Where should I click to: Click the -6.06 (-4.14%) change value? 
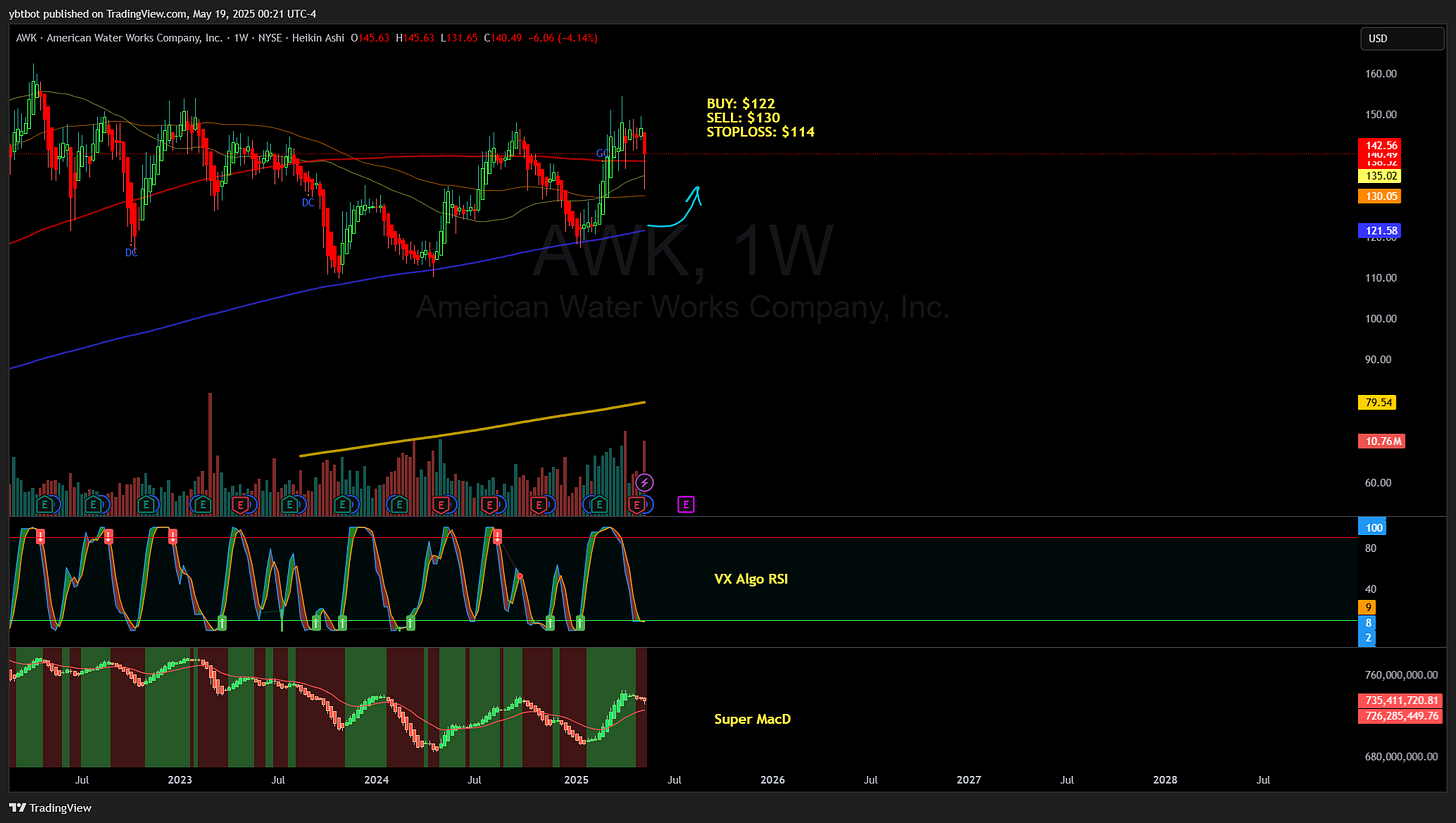click(563, 38)
